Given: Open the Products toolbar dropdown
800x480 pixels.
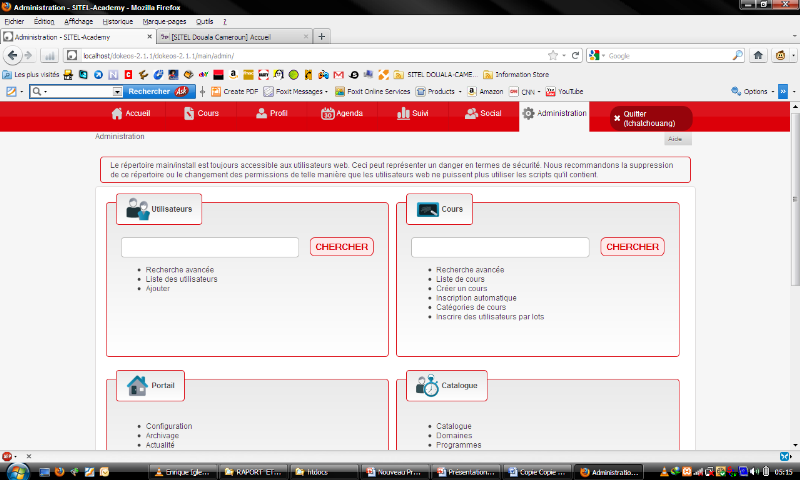Looking at the screenshot, I should point(438,91).
